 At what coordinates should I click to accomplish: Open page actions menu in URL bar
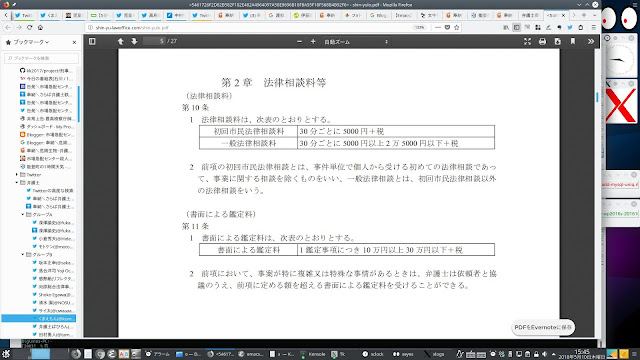(438, 27)
